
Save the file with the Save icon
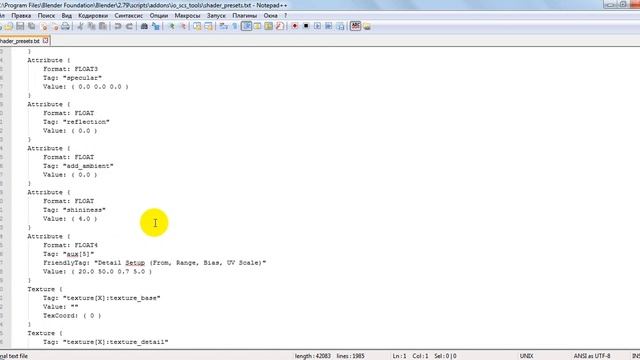click(20, 27)
